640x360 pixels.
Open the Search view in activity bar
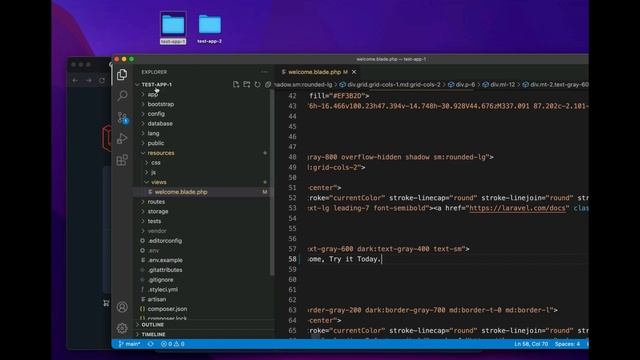122,96
